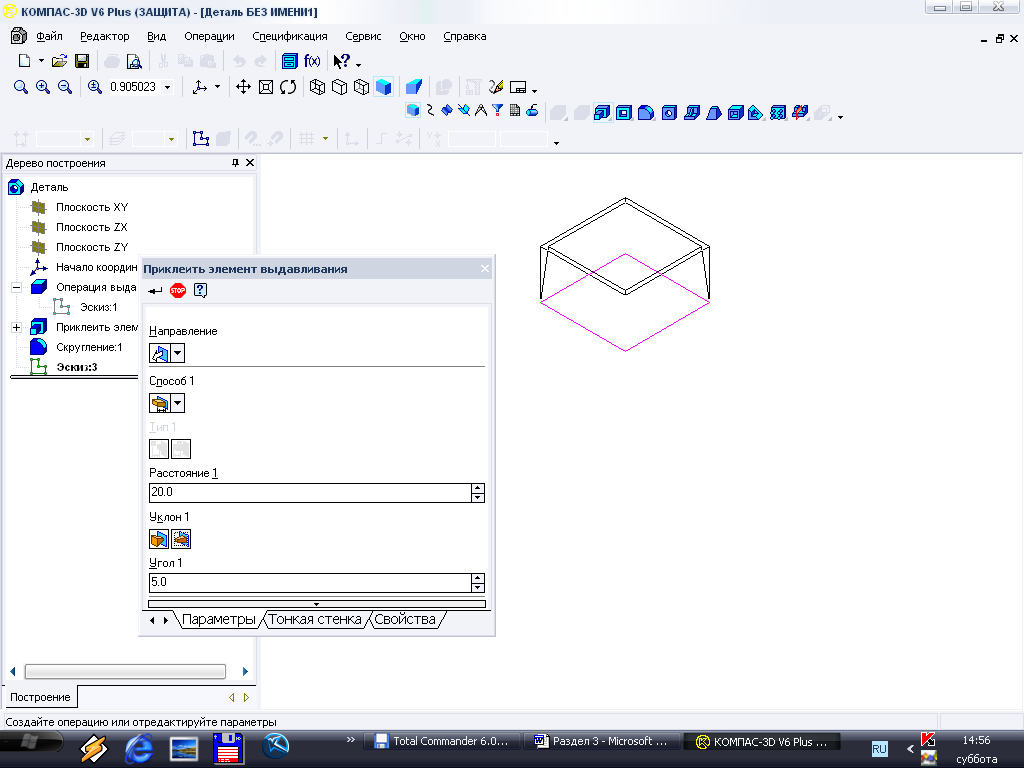This screenshot has width=1024, height=768.
Task: Open the Операции menu
Action: tap(209, 37)
